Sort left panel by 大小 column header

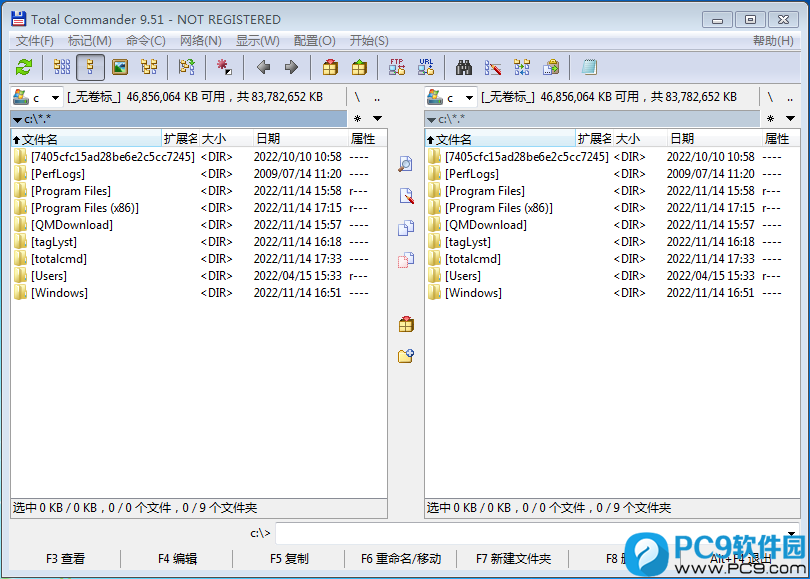point(226,138)
